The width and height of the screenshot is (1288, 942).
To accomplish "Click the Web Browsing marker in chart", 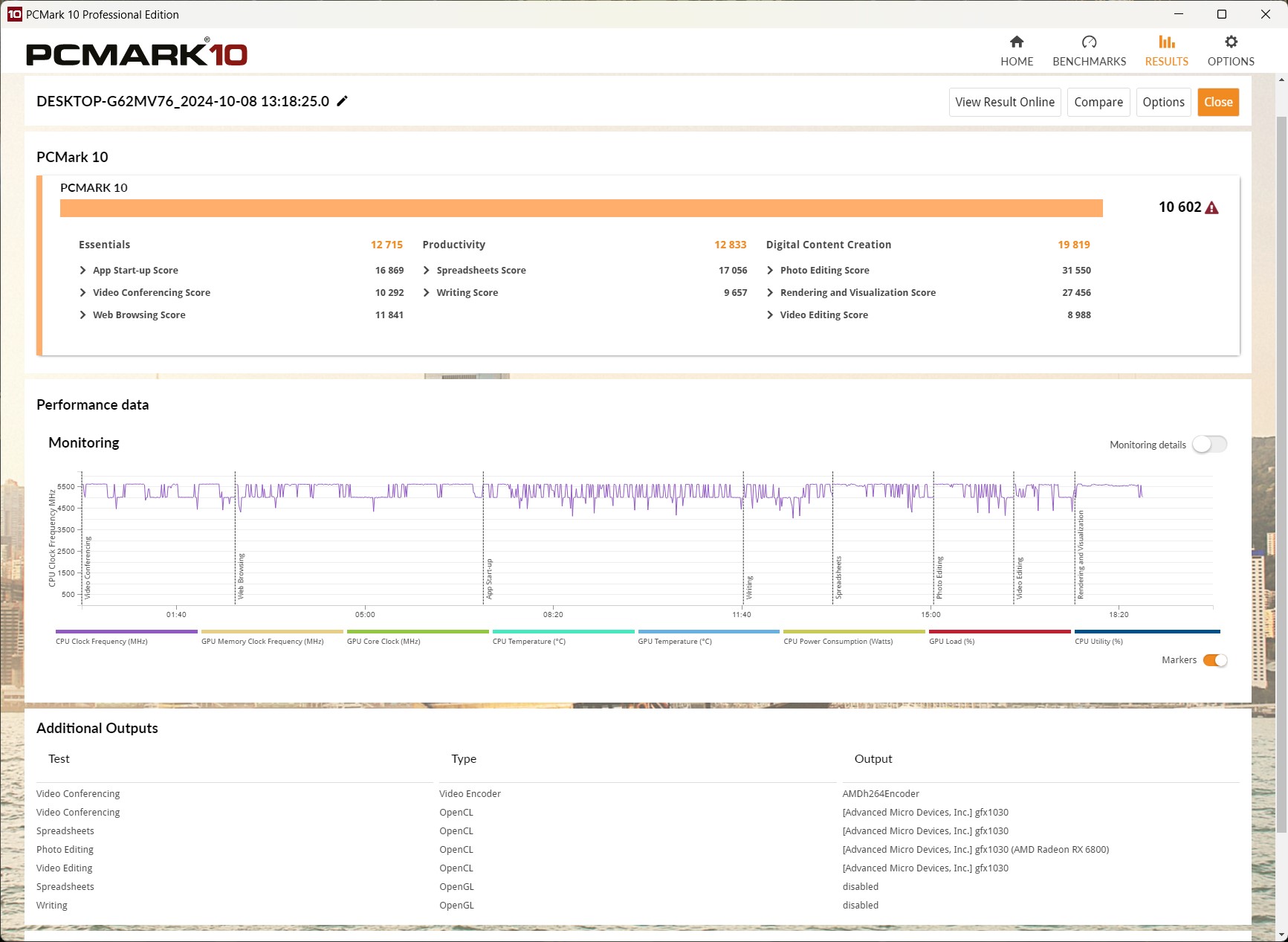I will [241, 576].
